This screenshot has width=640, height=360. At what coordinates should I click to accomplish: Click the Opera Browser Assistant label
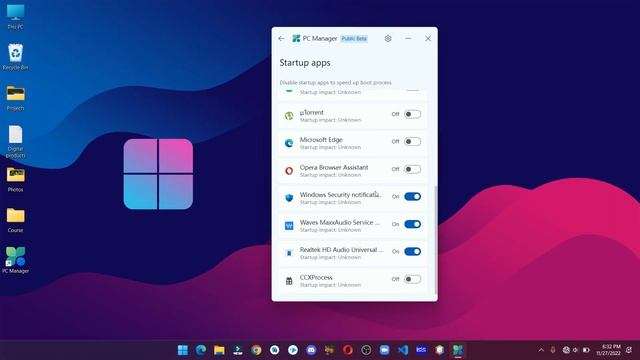334,167
